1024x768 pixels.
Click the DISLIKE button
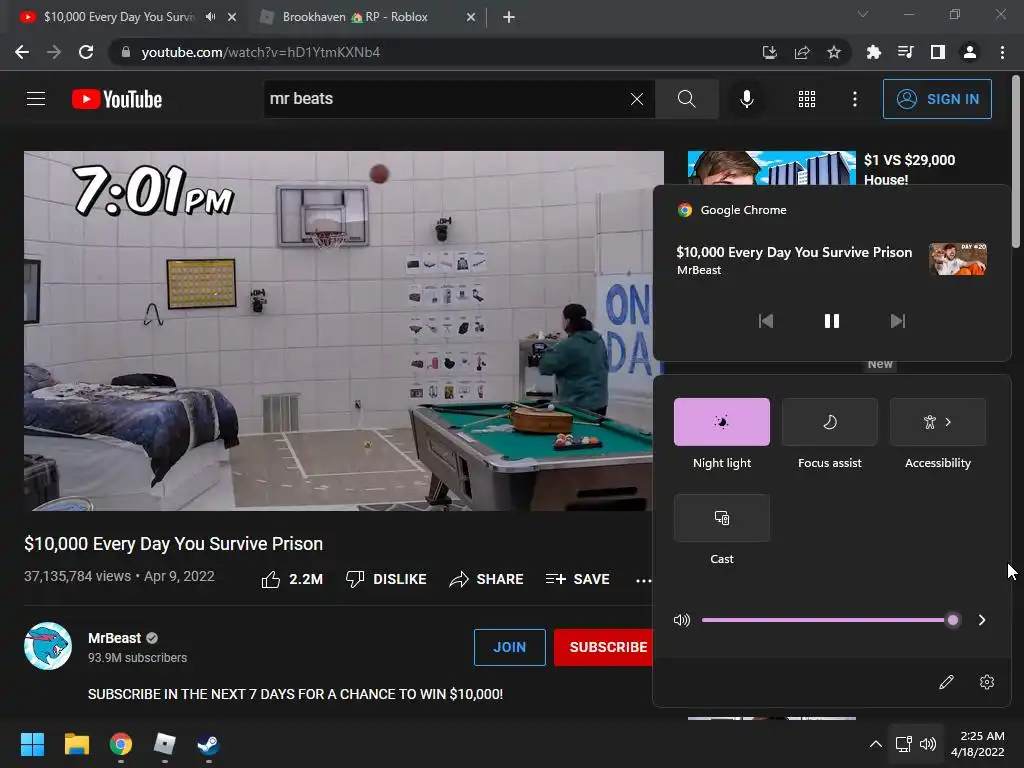coord(386,579)
